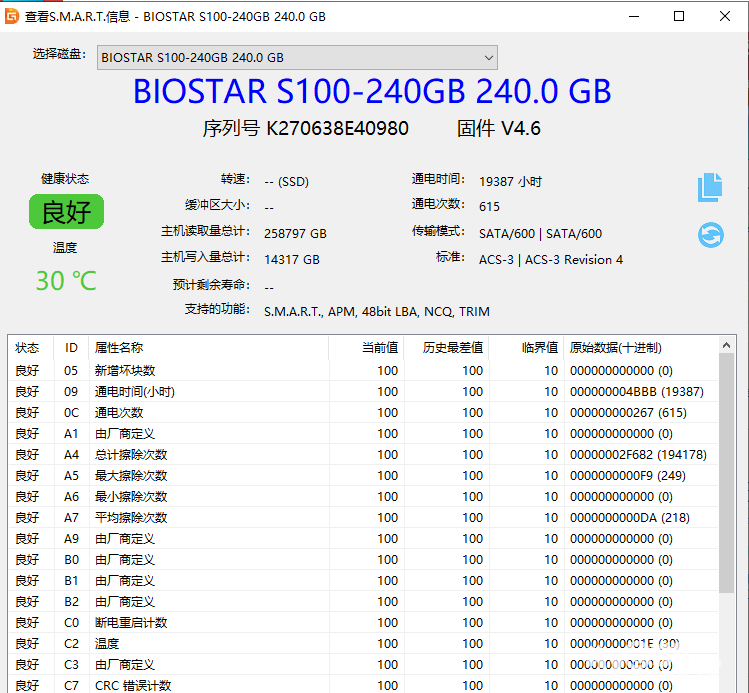Maximize the S.M.A.R.T. info window
This screenshot has height=693, width=749.
click(x=679, y=16)
